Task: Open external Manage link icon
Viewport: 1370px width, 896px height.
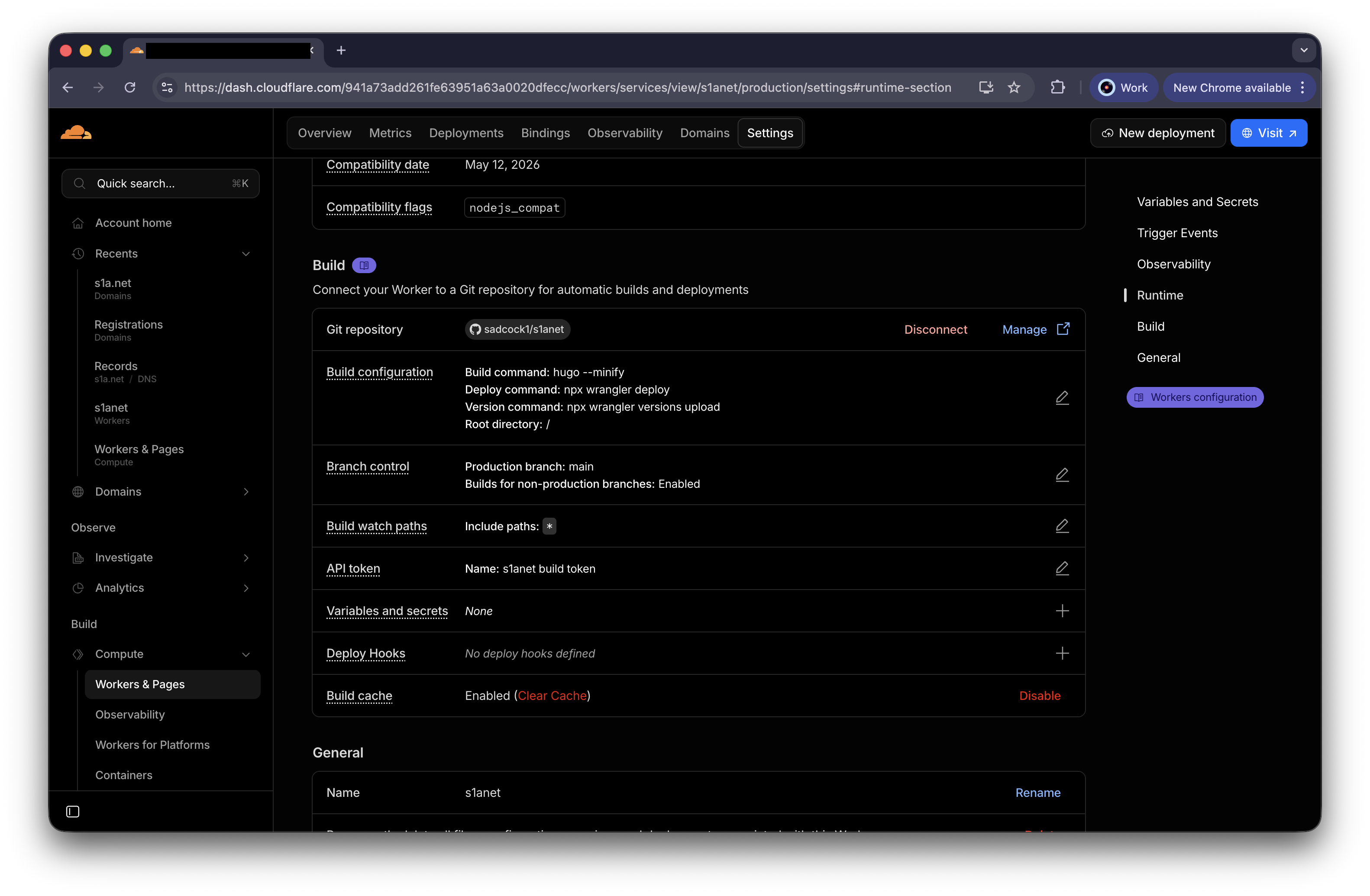Action: (1063, 329)
